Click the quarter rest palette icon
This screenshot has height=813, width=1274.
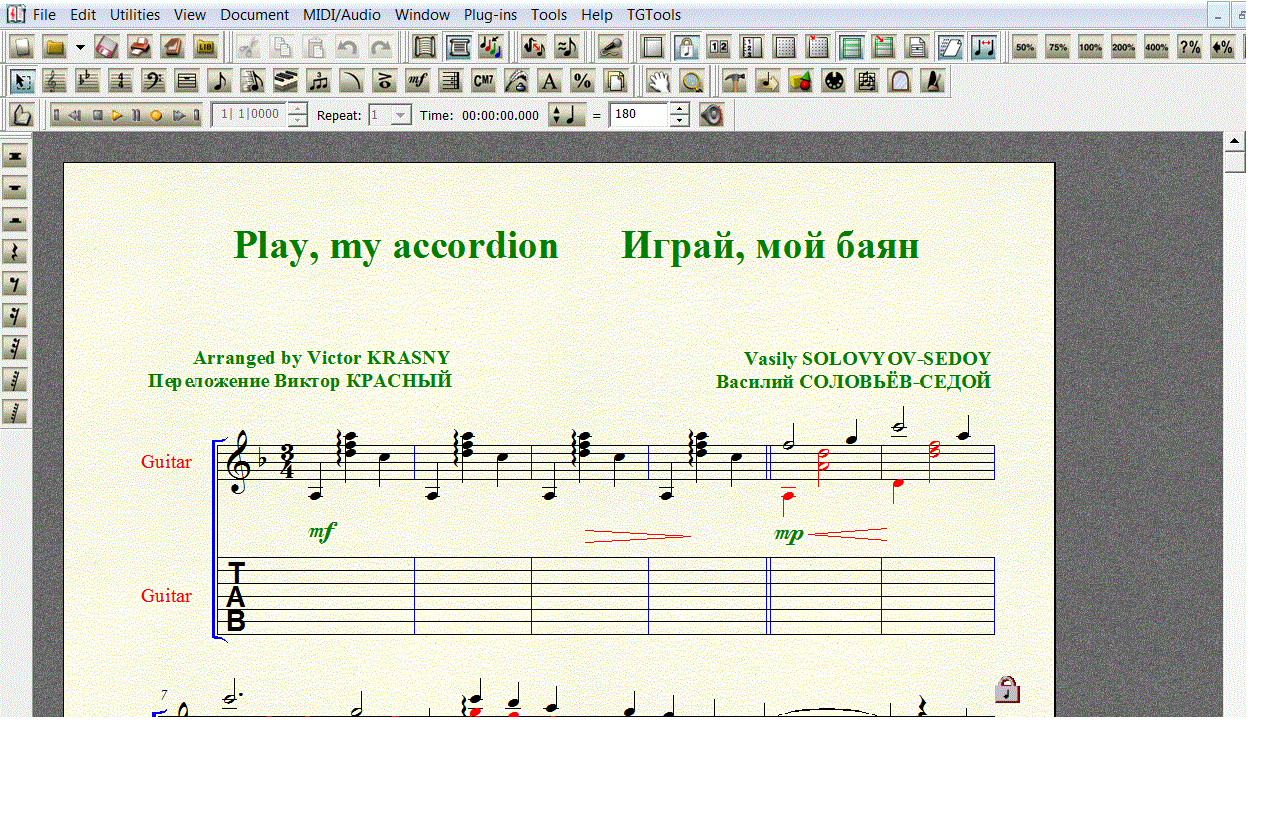(15, 252)
